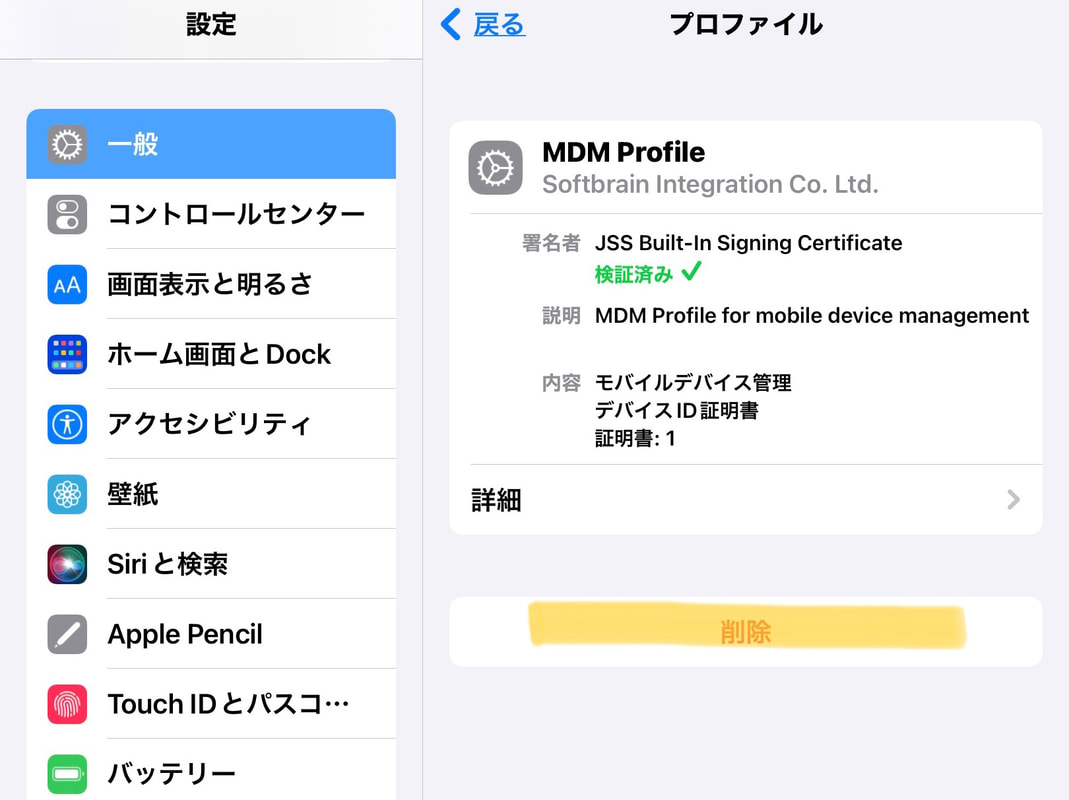Screen dimensions: 1069x800
Task: Tap the ホーム画面とDock grid icon
Action: [x=67, y=354]
